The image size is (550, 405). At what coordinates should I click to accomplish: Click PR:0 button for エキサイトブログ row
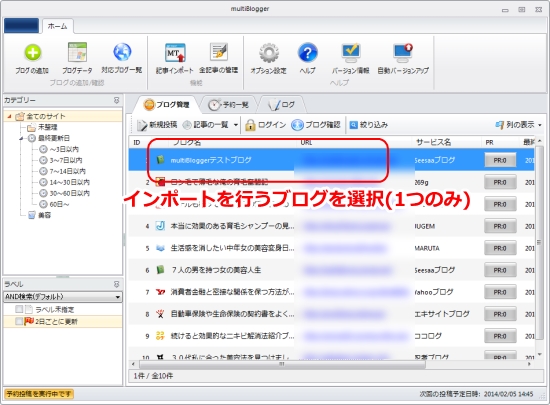pyautogui.click(x=500, y=314)
